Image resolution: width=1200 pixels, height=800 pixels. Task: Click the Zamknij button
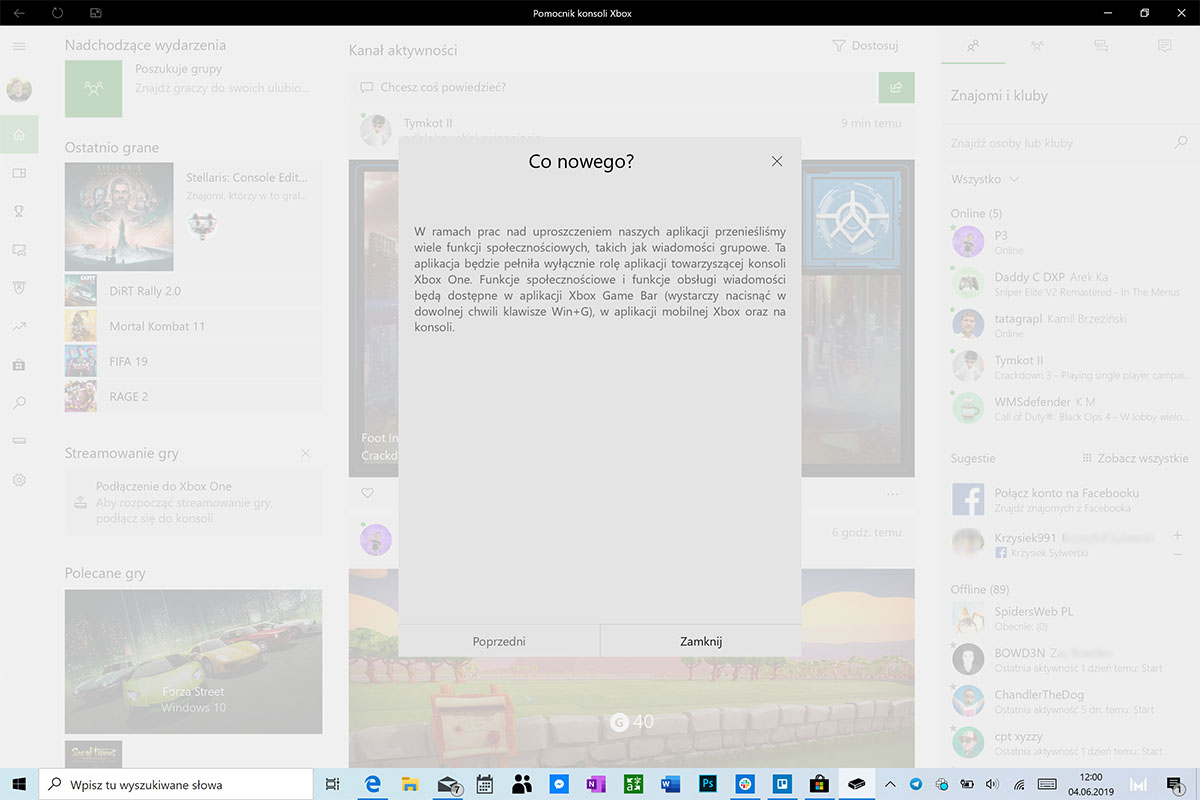pos(701,641)
